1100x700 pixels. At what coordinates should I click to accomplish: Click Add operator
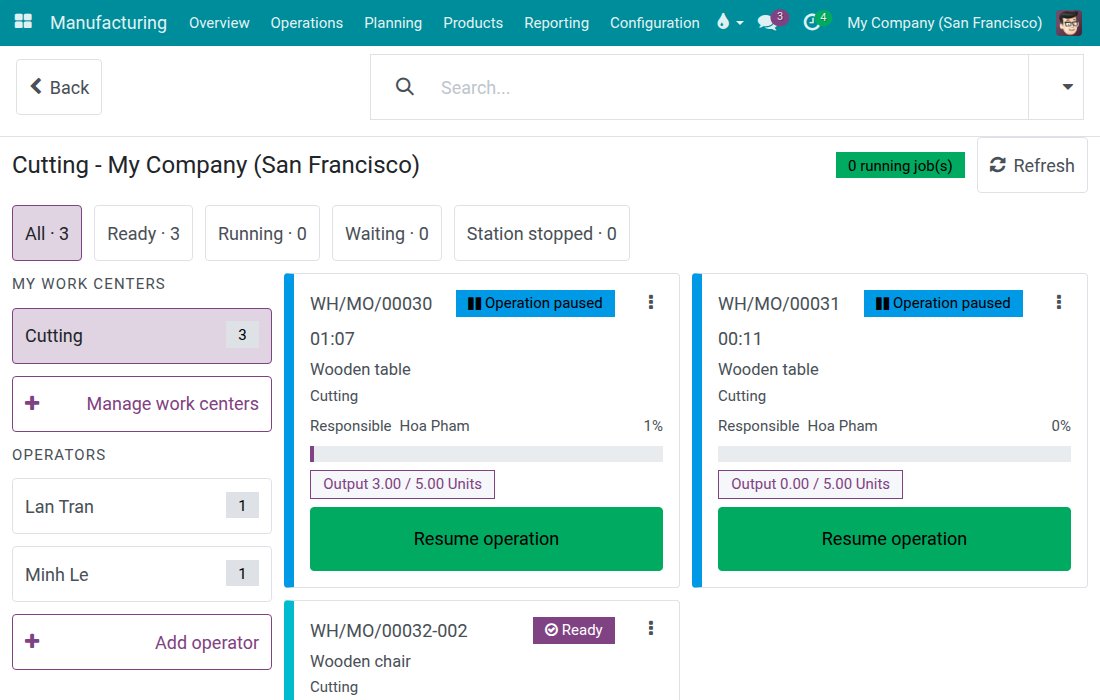pos(142,642)
